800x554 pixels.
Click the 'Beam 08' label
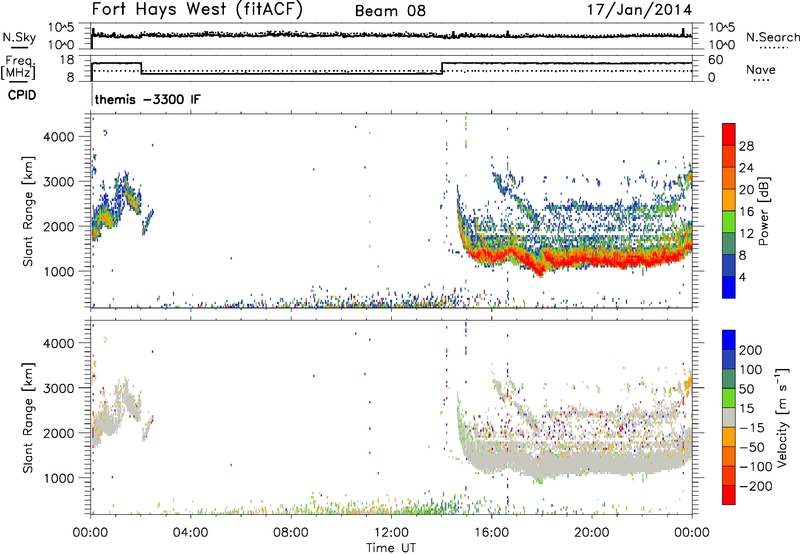(390, 11)
